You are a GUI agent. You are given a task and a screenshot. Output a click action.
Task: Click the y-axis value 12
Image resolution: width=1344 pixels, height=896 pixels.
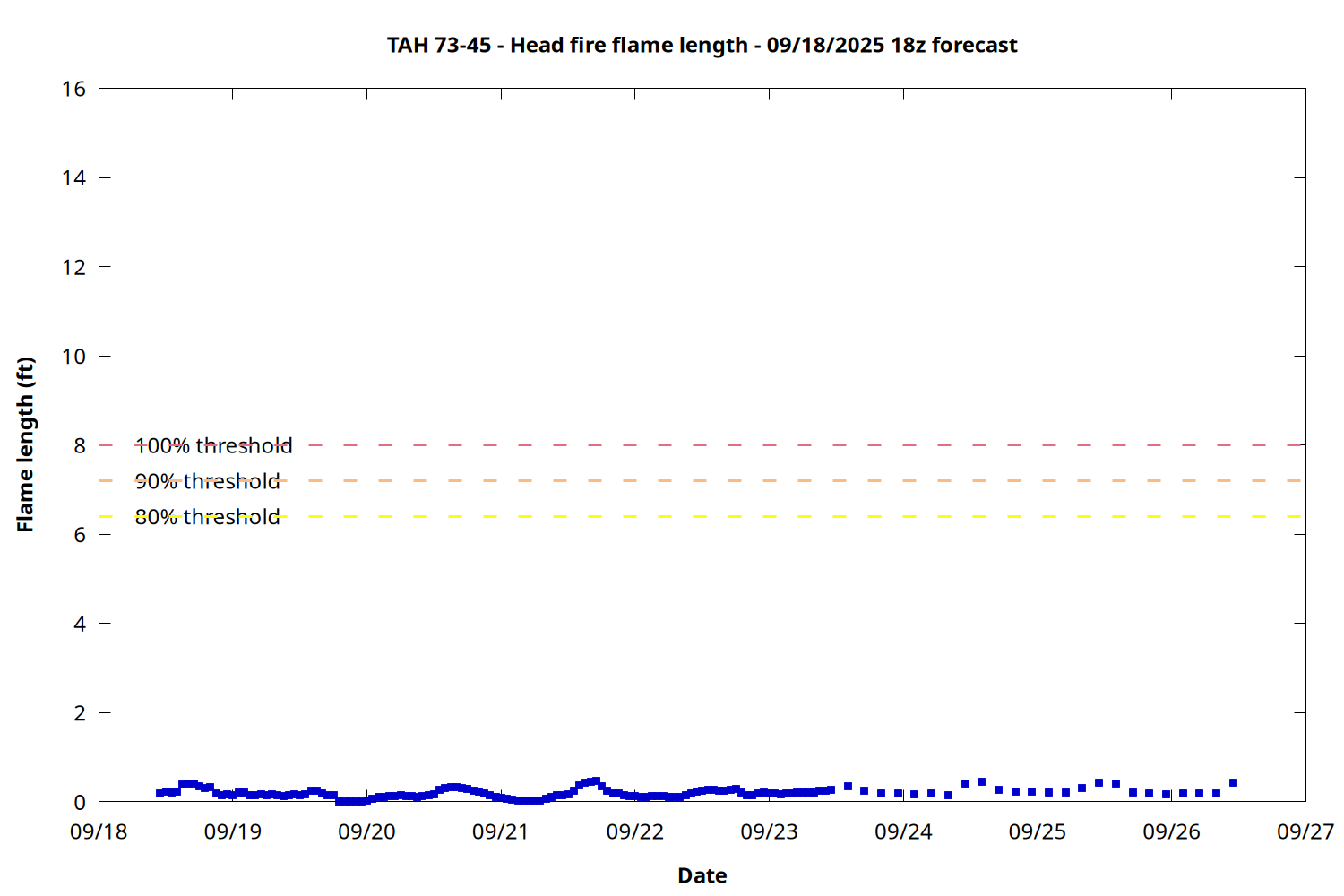[73, 267]
